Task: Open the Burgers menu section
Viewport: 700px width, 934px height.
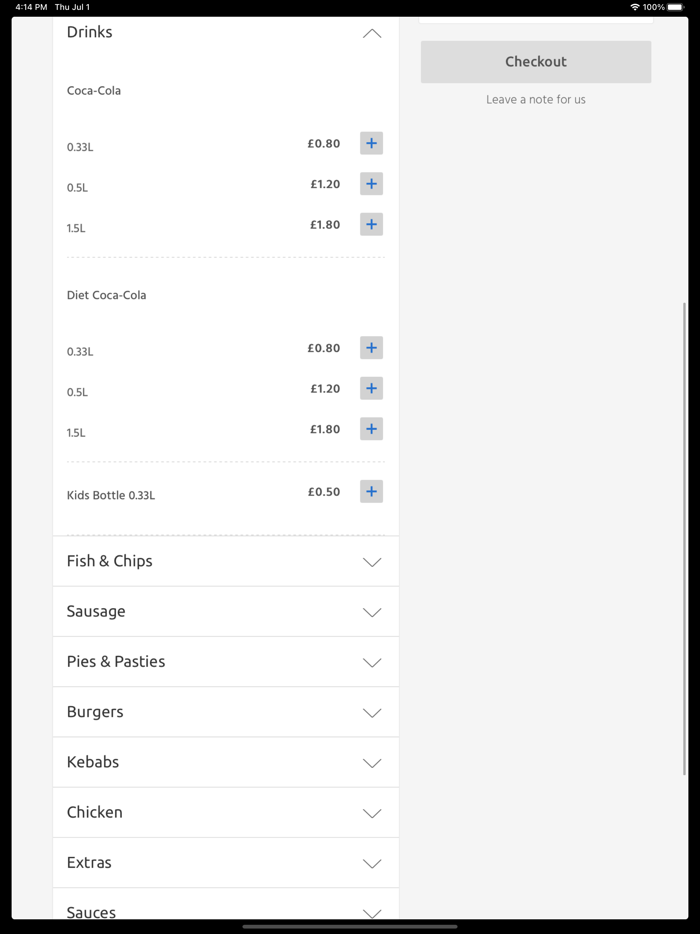Action: (372, 713)
